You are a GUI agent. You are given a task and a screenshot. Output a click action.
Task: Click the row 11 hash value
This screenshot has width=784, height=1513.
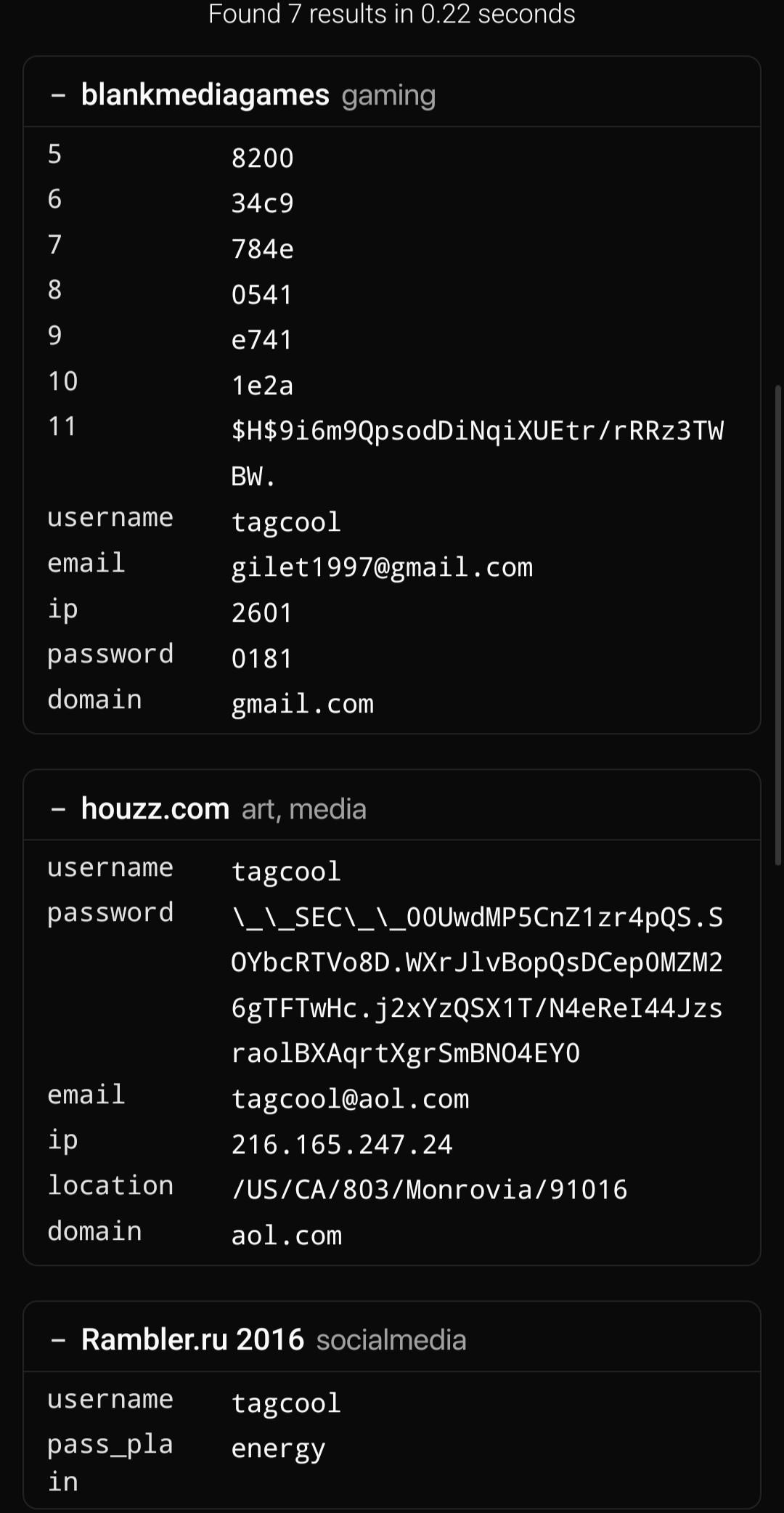click(477, 431)
